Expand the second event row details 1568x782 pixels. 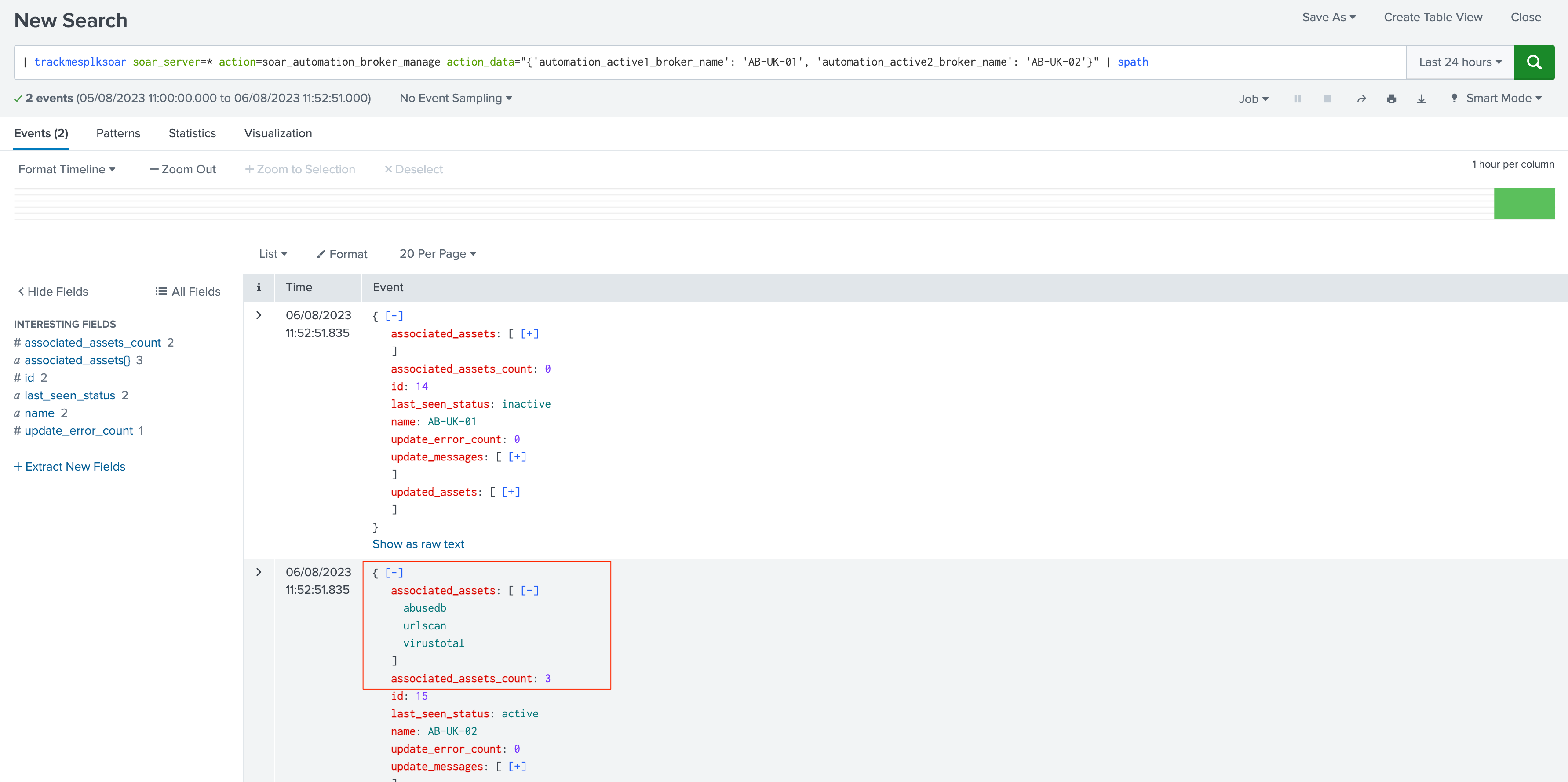click(259, 573)
